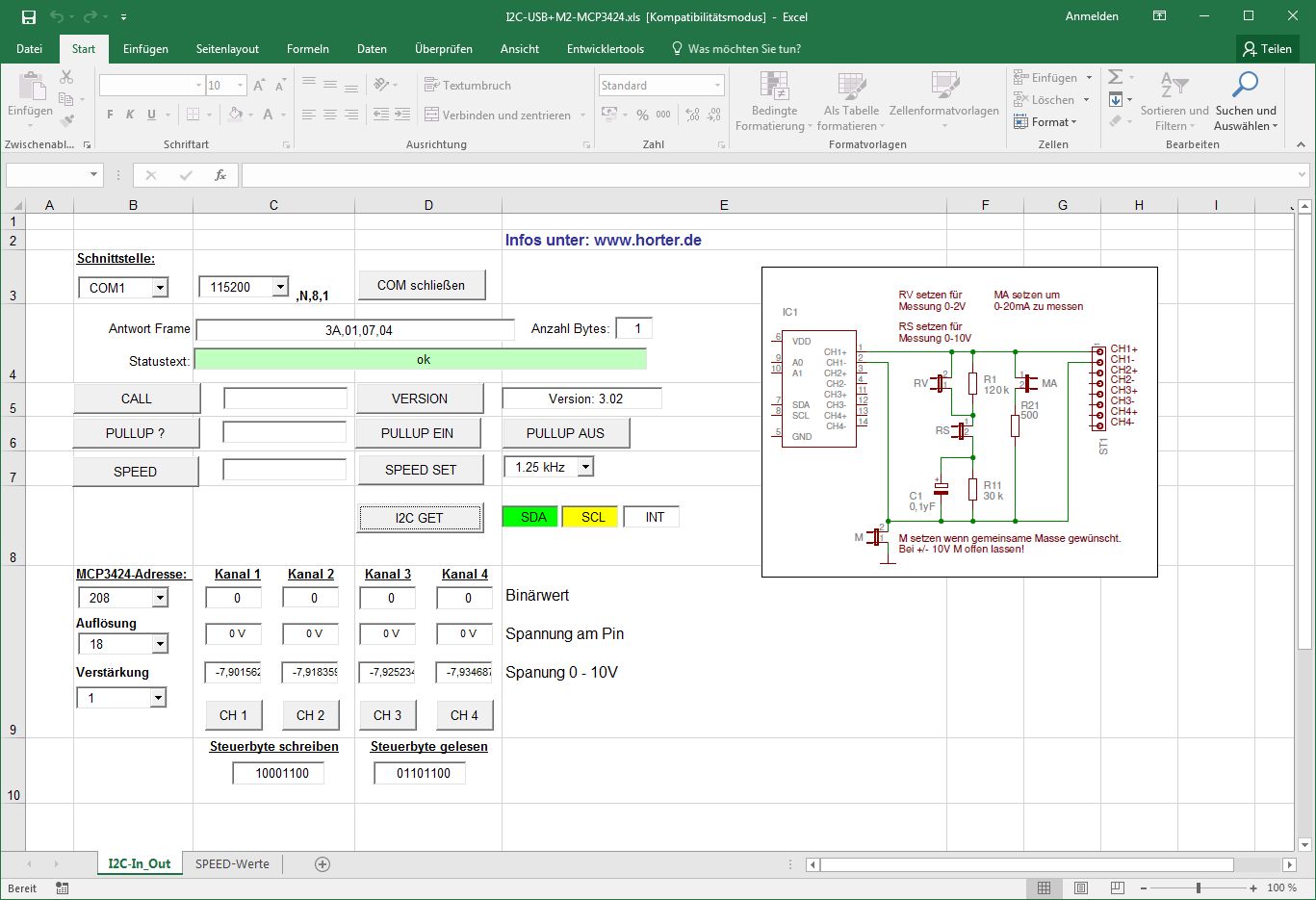Open the Formeln ribbon tab
The image size is (1316, 900).
coord(307,49)
